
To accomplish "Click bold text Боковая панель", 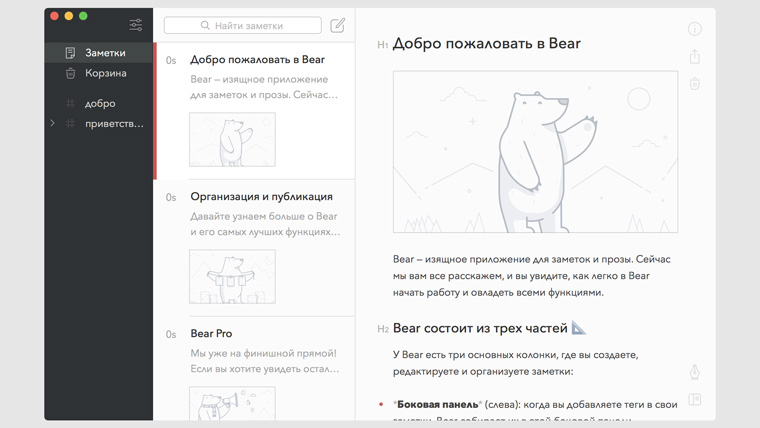I will point(438,404).
